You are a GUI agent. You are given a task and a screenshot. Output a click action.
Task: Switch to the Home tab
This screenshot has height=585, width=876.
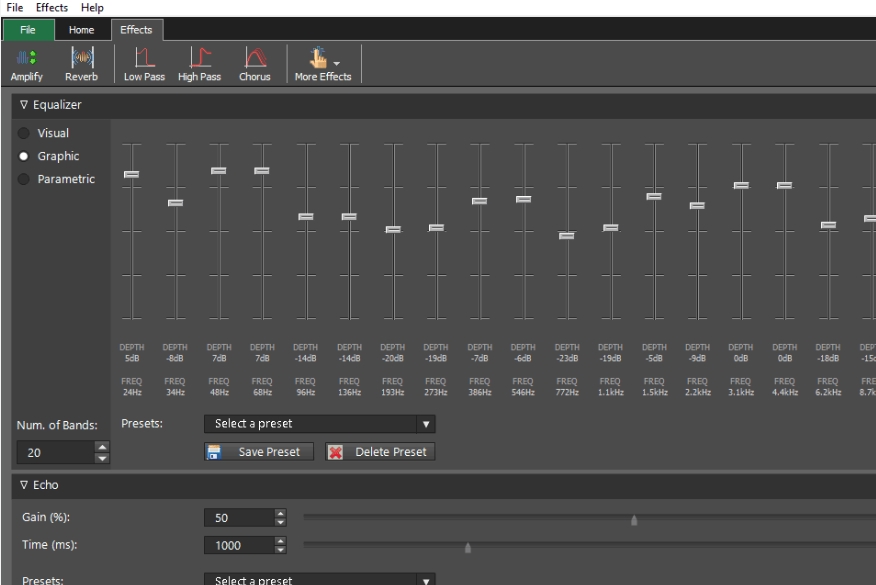click(82, 30)
